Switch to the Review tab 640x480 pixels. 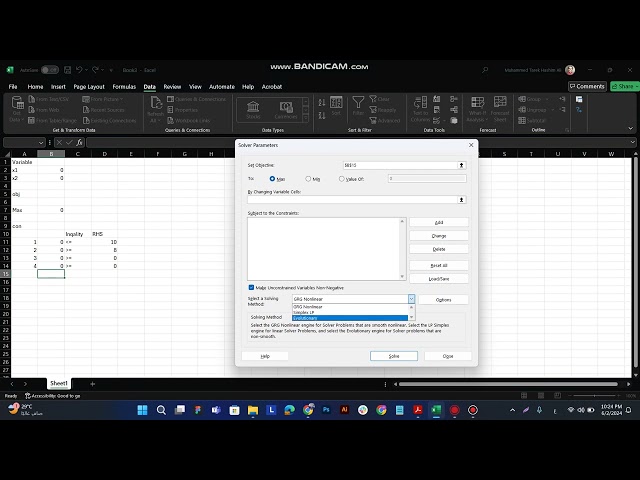pos(172,87)
